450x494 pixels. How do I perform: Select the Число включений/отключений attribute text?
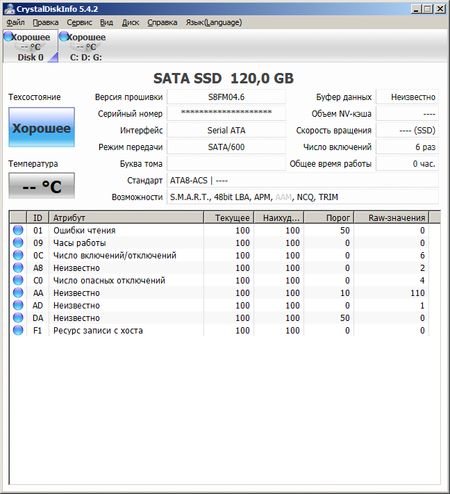(115, 255)
